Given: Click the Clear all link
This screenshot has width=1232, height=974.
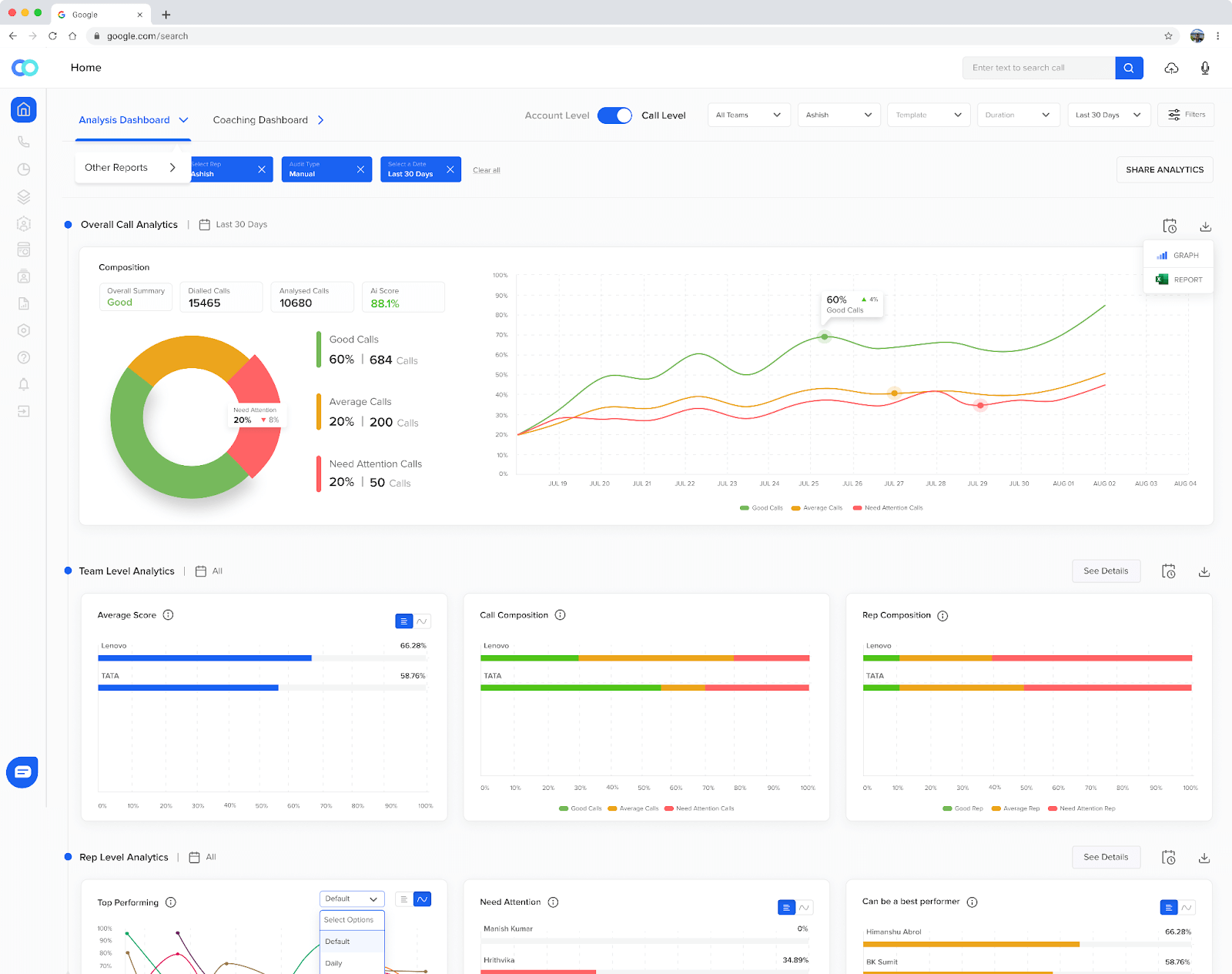Looking at the screenshot, I should [x=486, y=169].
